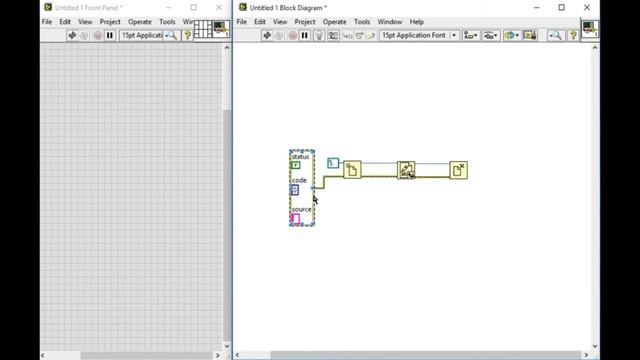
Task: Select the Close File node
Action: [458, 170]
